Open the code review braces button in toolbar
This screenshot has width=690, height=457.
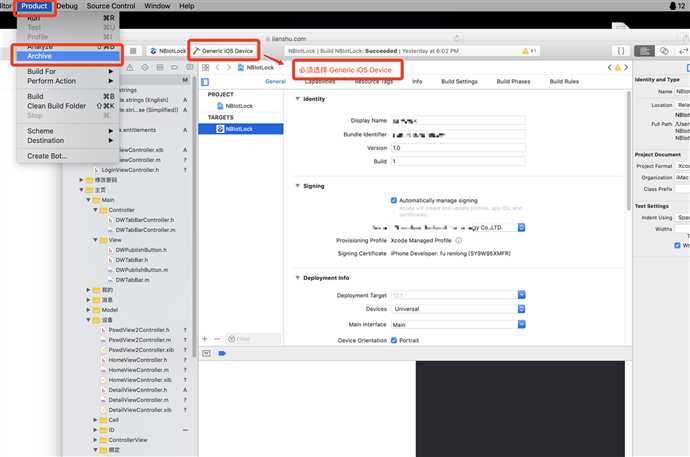coord(621,51)
